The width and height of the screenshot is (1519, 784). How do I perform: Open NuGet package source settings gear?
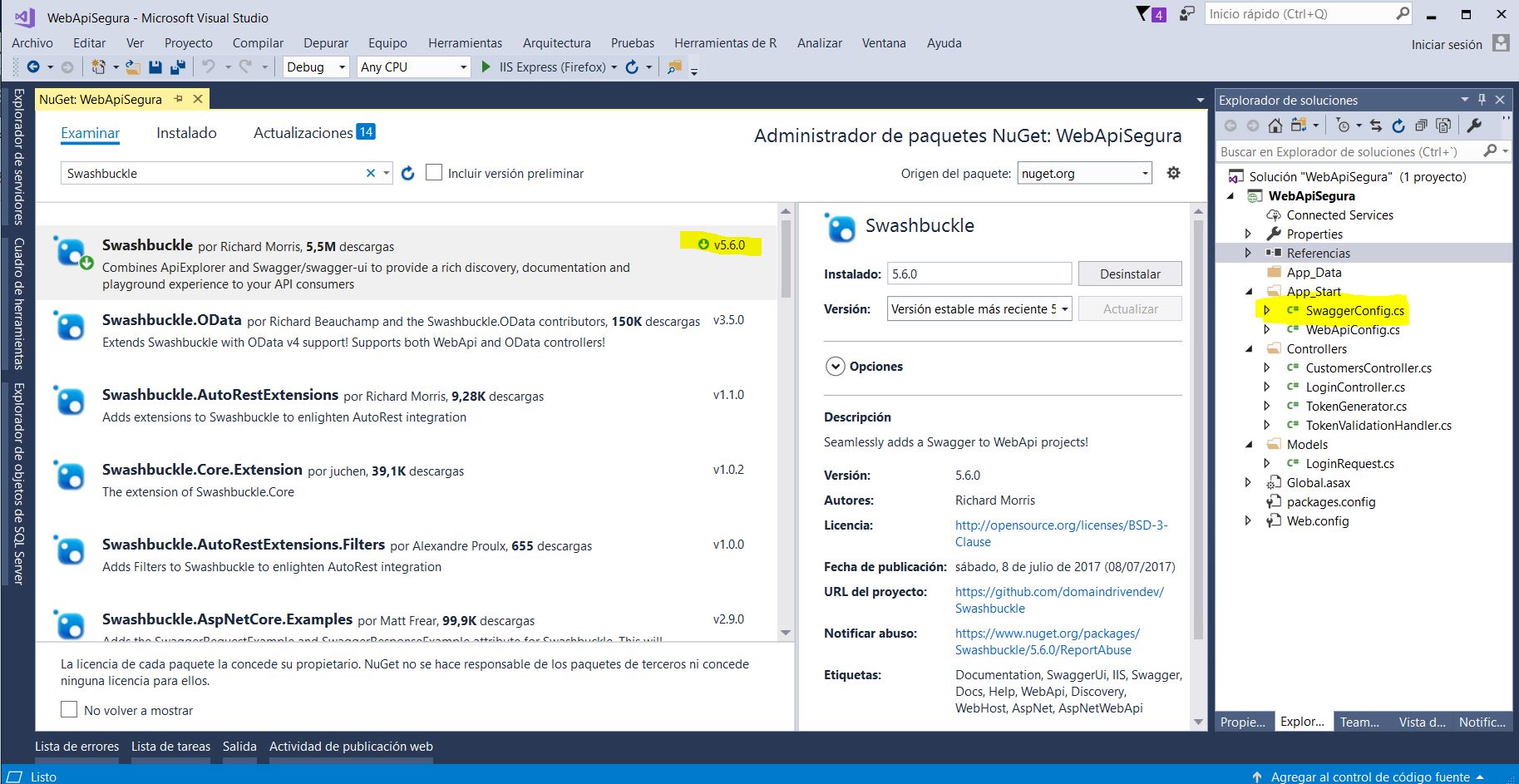(1173, 173)
